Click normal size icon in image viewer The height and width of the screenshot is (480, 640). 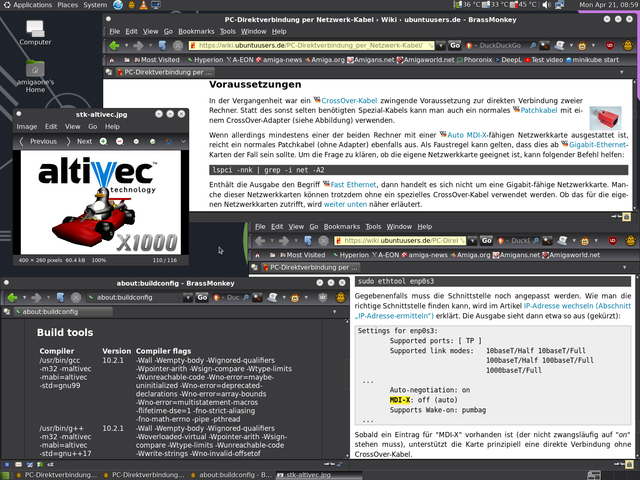pos(136,141)
